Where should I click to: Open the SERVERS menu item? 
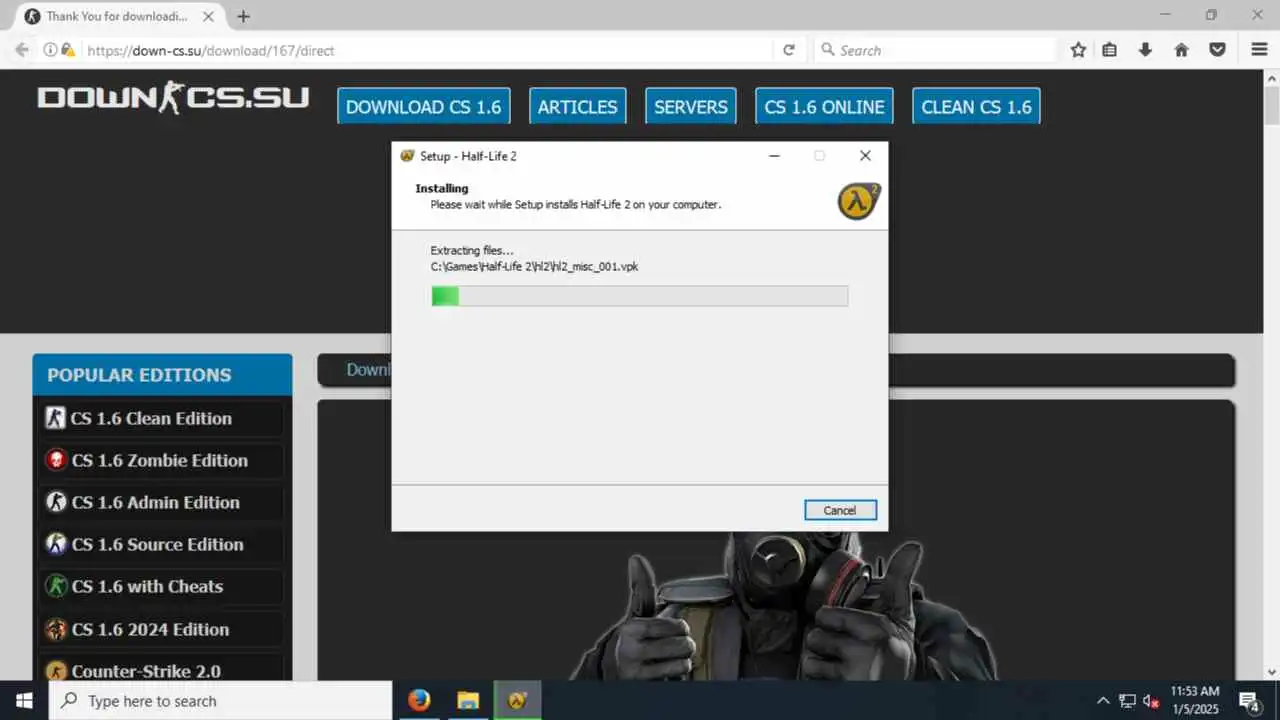(691, 107)
